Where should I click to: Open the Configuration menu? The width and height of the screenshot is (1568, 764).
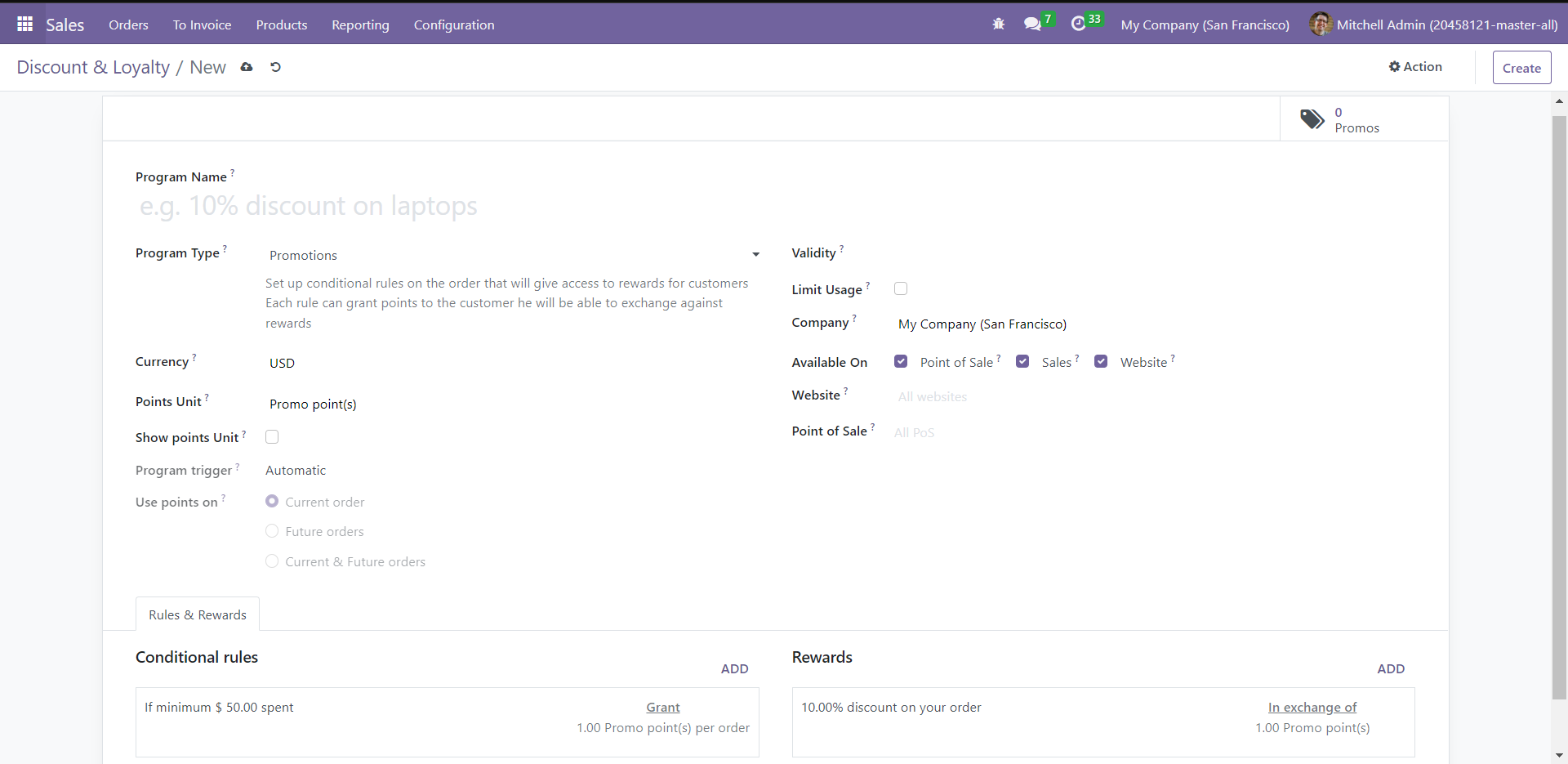[454, 25]
